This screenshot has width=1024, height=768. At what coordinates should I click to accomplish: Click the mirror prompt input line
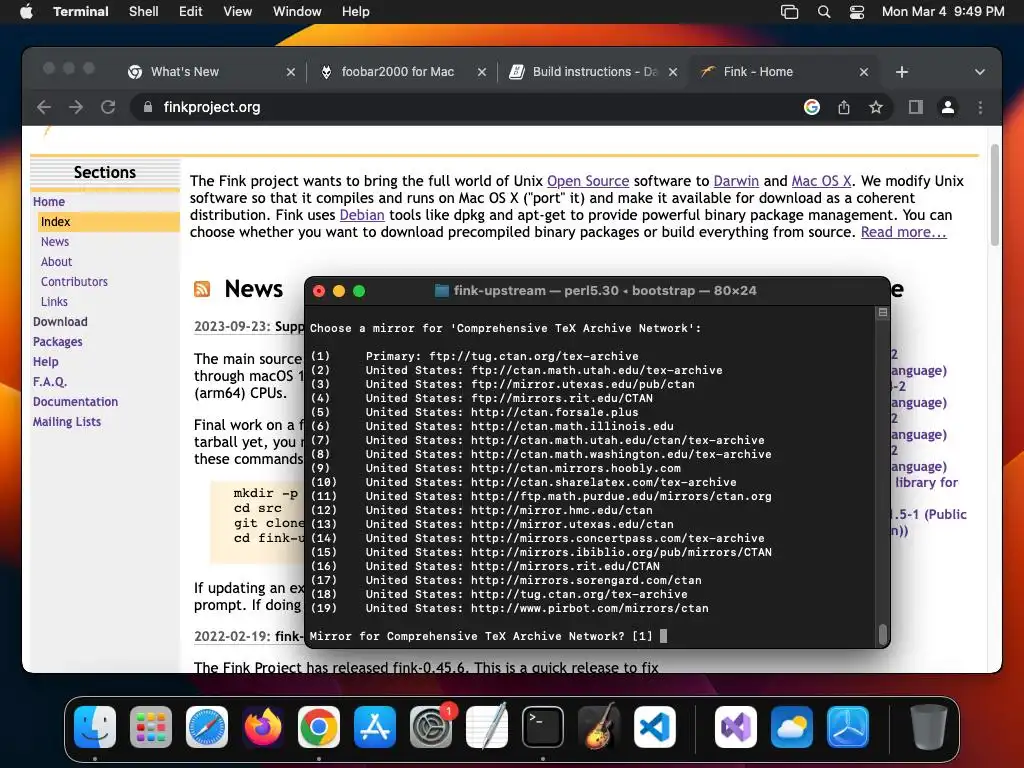pos(488,636)
